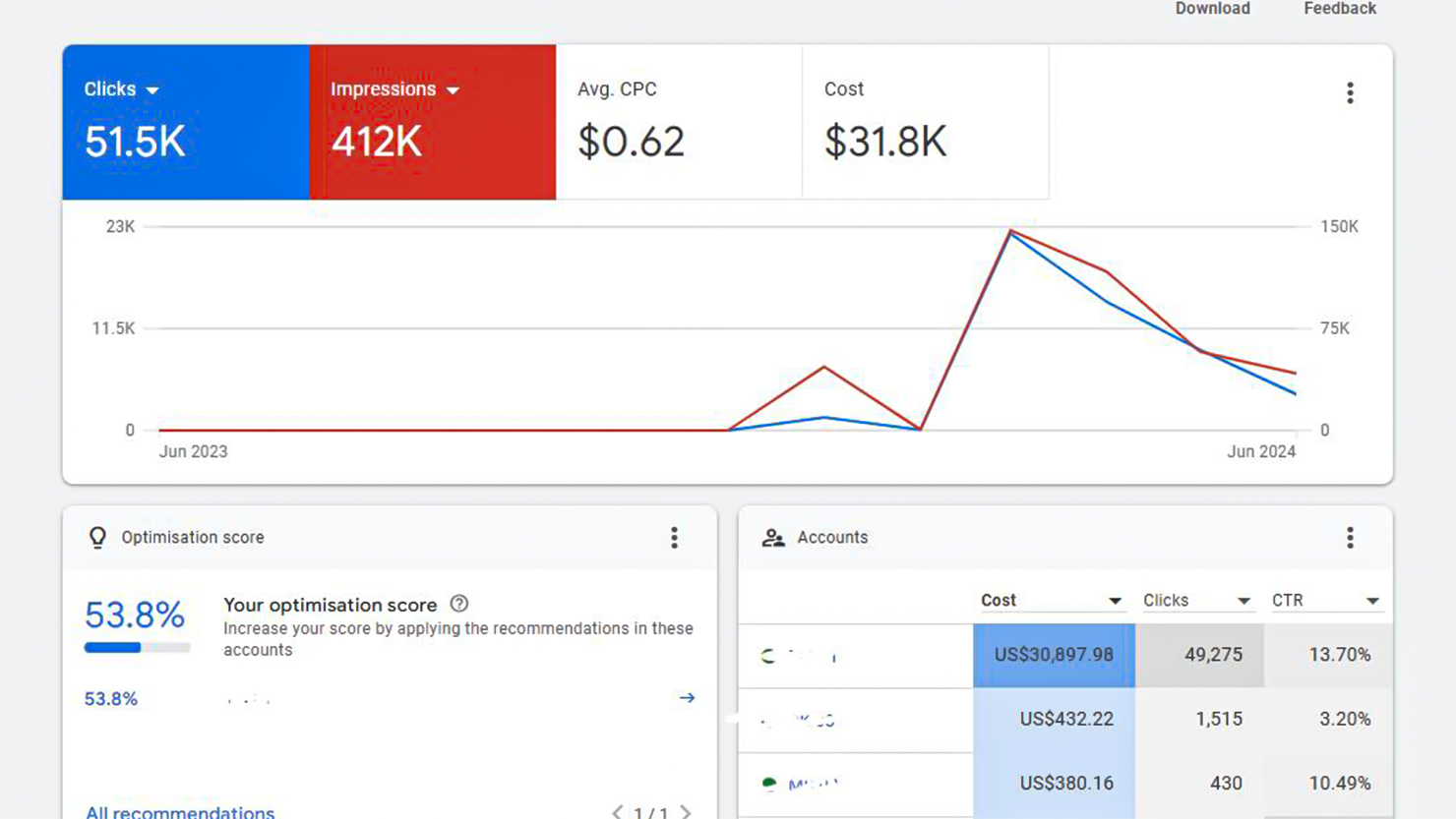1456x819 pixels.
Task: Select the Avg. CPC metric tile
Action: click(679, 122)
